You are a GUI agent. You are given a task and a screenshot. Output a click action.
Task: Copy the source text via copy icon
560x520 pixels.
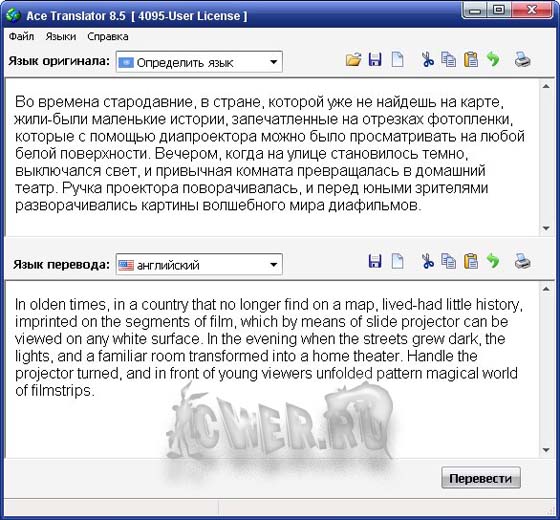[449, 60]
